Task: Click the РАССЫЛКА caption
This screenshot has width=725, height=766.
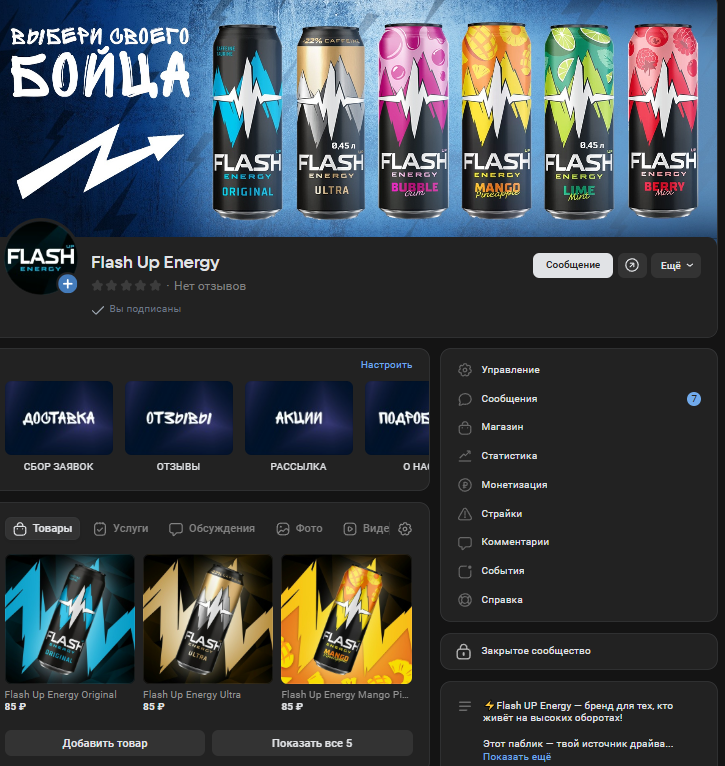Action: [299, 467]
